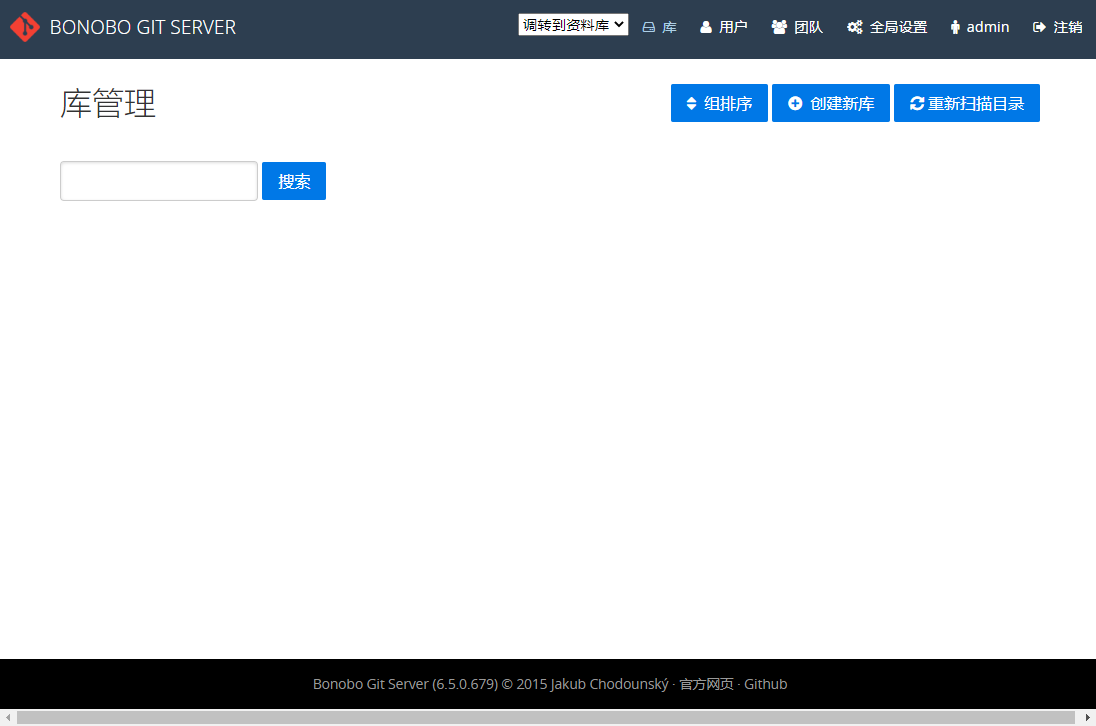Click the admin user profile icon

point(955,27)
